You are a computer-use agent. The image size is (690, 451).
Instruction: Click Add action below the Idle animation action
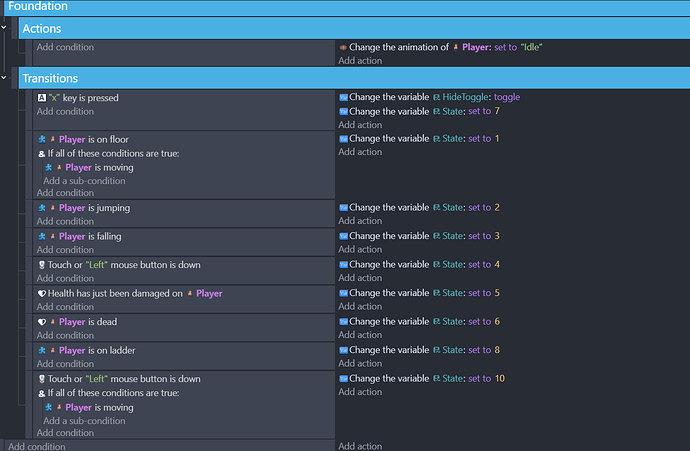click(x=360, y=61)
